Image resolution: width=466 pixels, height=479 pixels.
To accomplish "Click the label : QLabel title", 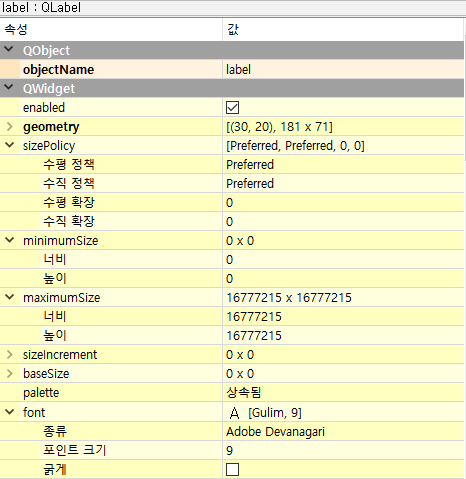I will tap(41, 7).
